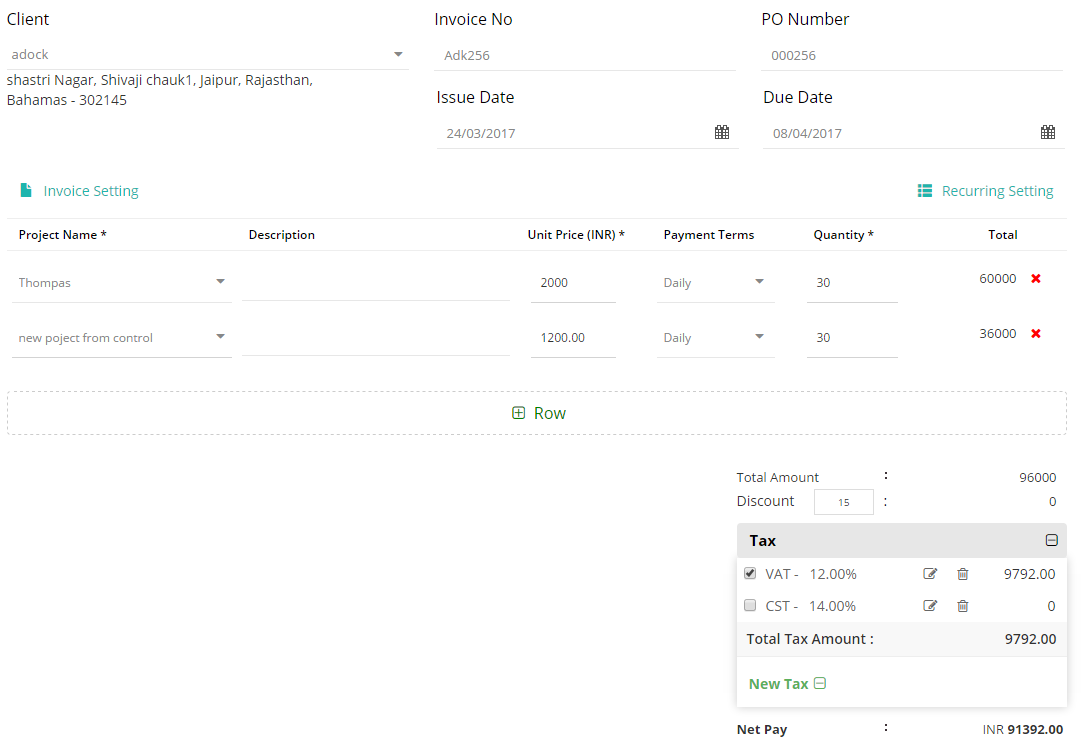Click the Unit Price field showing 2000
Image resolution: width=1081 pixels, height=749 pixels.
pyautogui.click(x=573, y=283)
